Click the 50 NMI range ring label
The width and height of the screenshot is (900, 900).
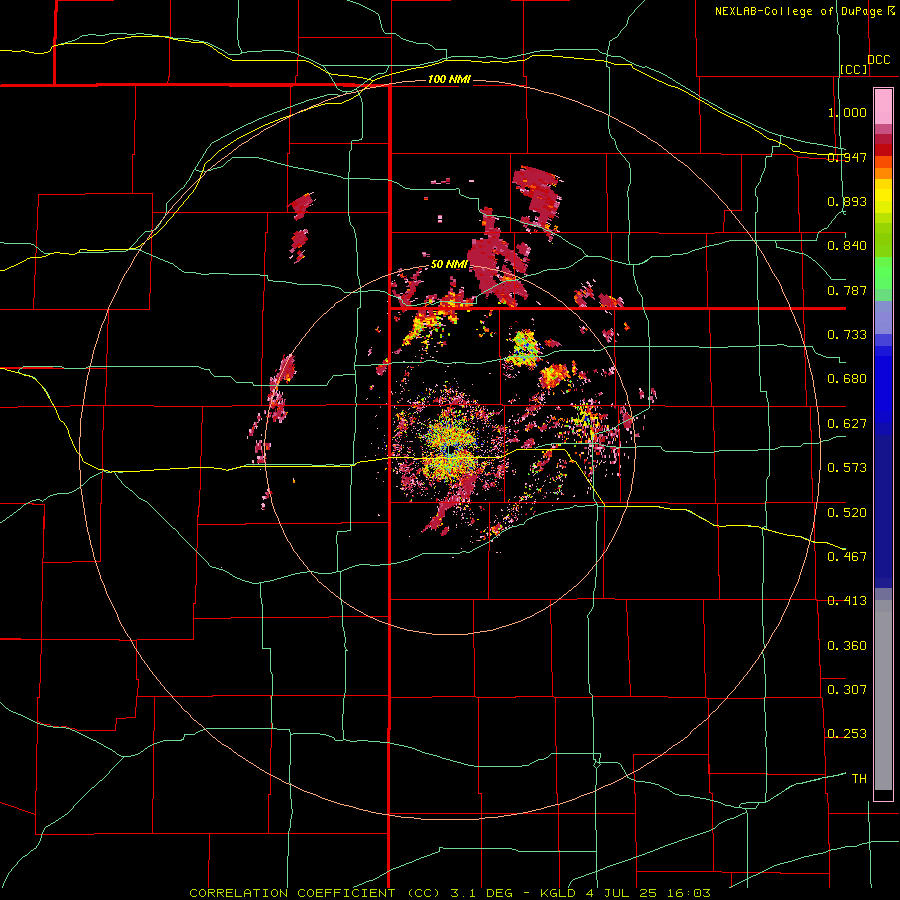(449, 264)
